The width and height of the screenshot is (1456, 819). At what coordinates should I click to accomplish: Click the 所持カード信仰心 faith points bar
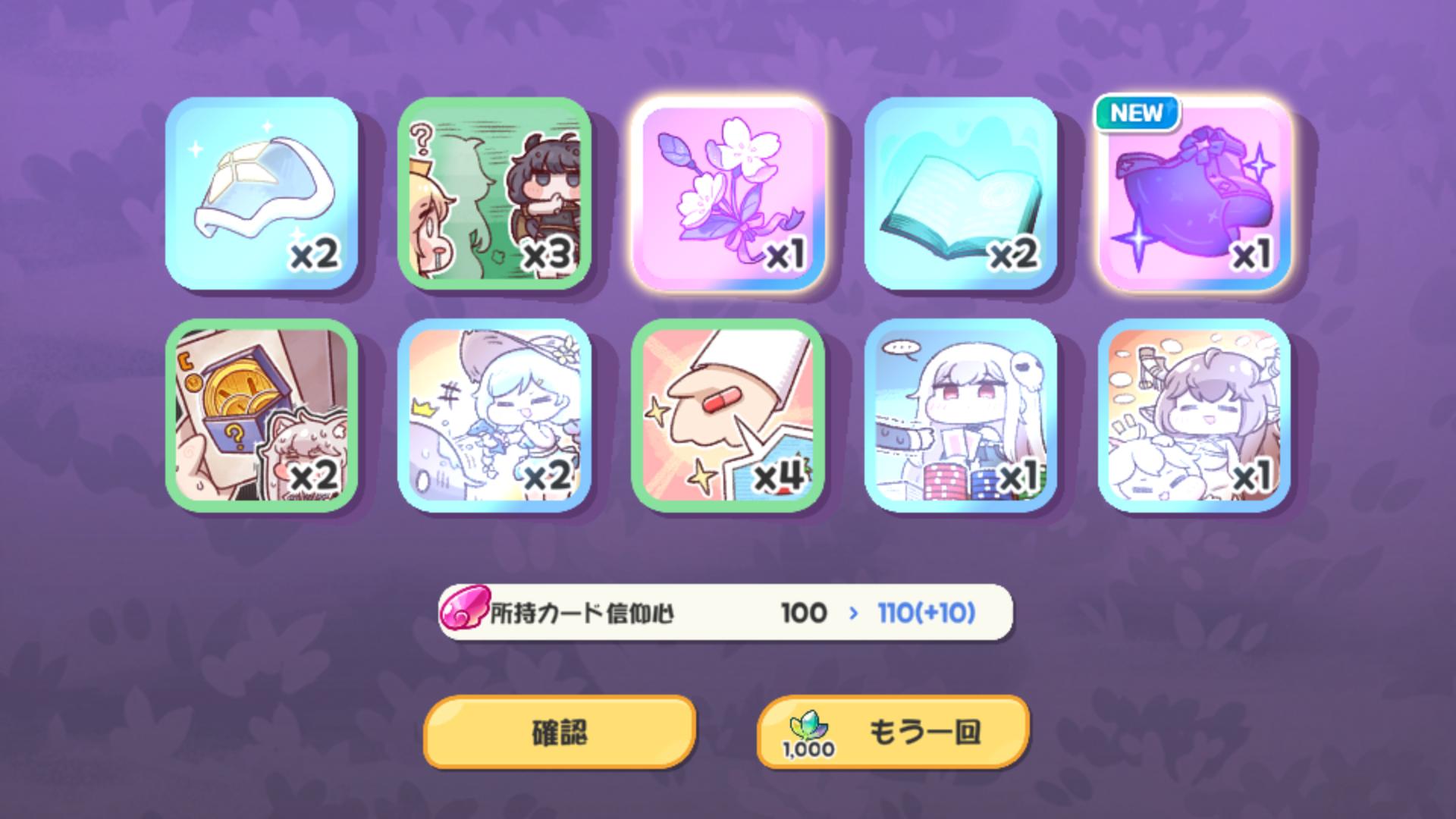pos(726,612)
